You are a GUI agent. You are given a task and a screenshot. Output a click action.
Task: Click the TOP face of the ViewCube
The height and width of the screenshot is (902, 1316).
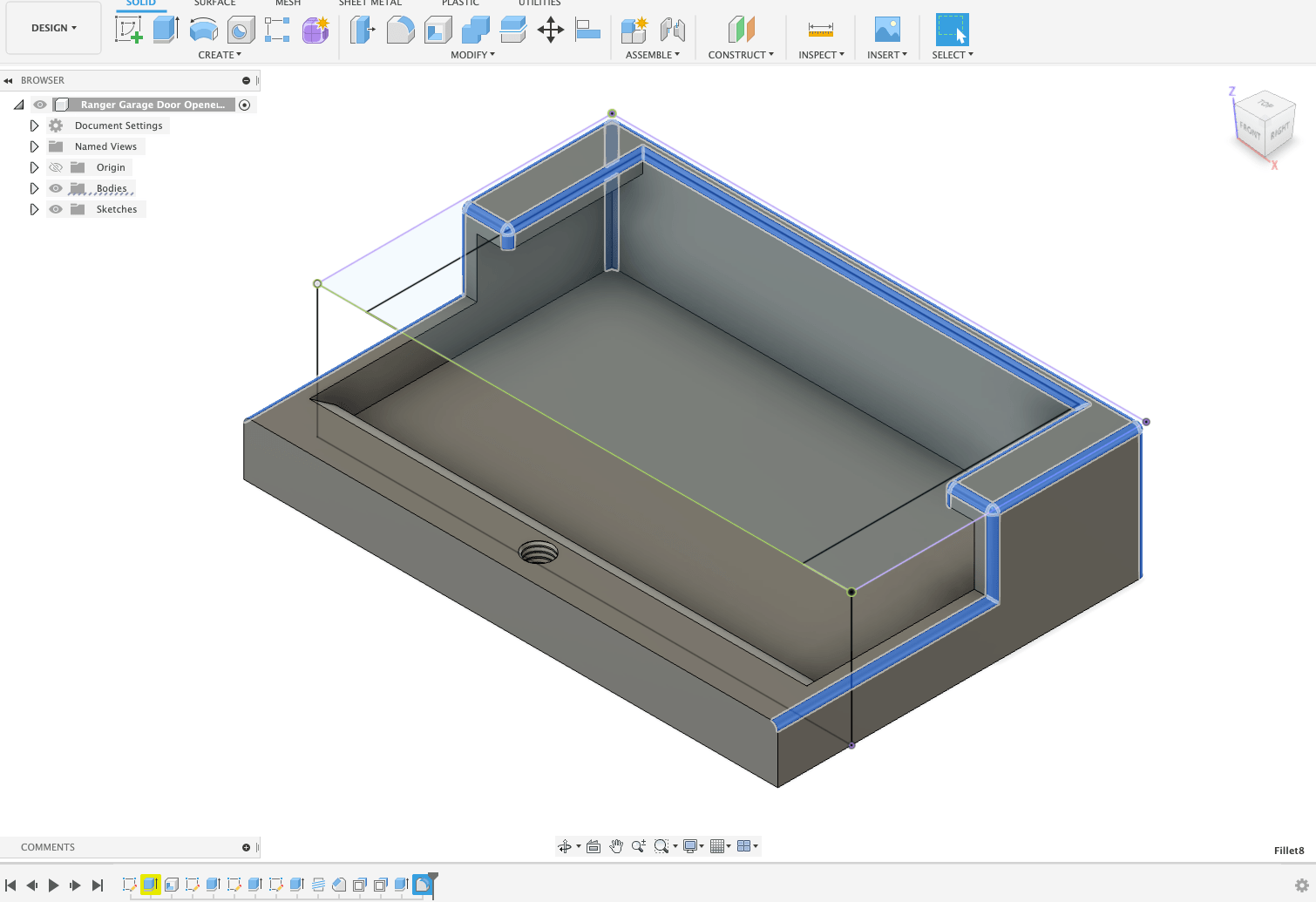pyautogui.click(x=1265, y=105)
